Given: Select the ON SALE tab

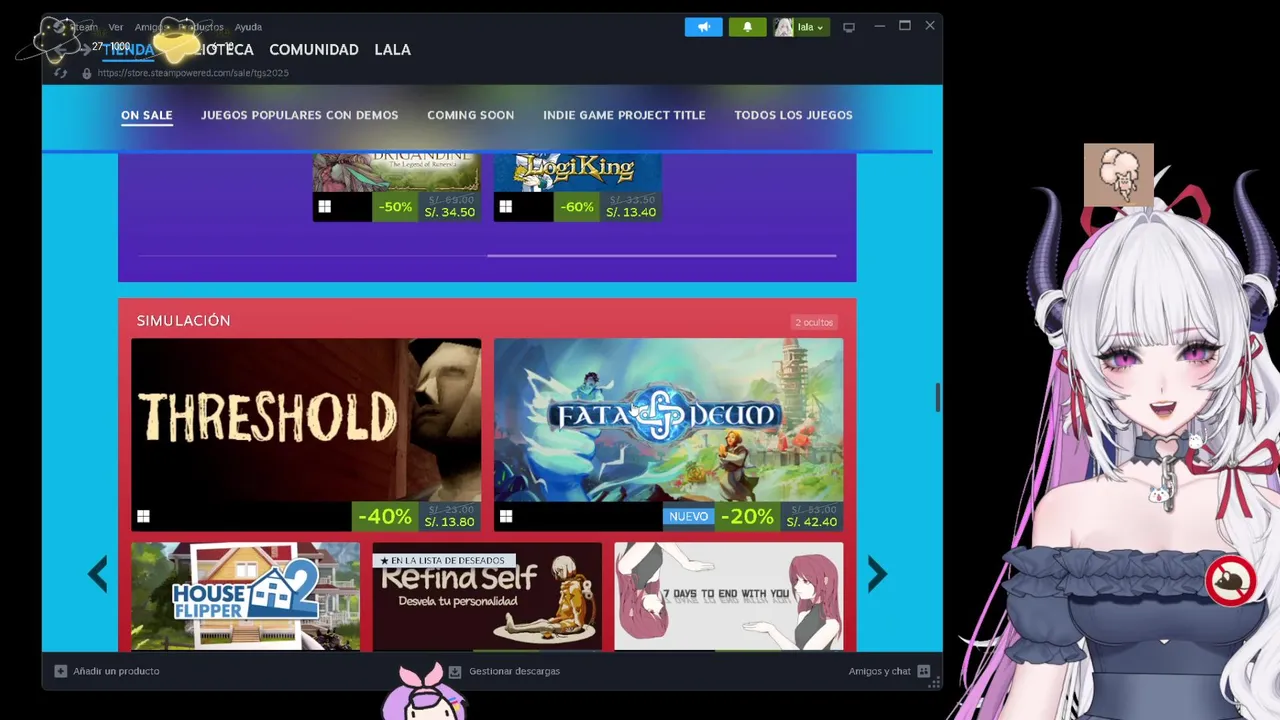Looking at the screenshot, I should (147, 115).
